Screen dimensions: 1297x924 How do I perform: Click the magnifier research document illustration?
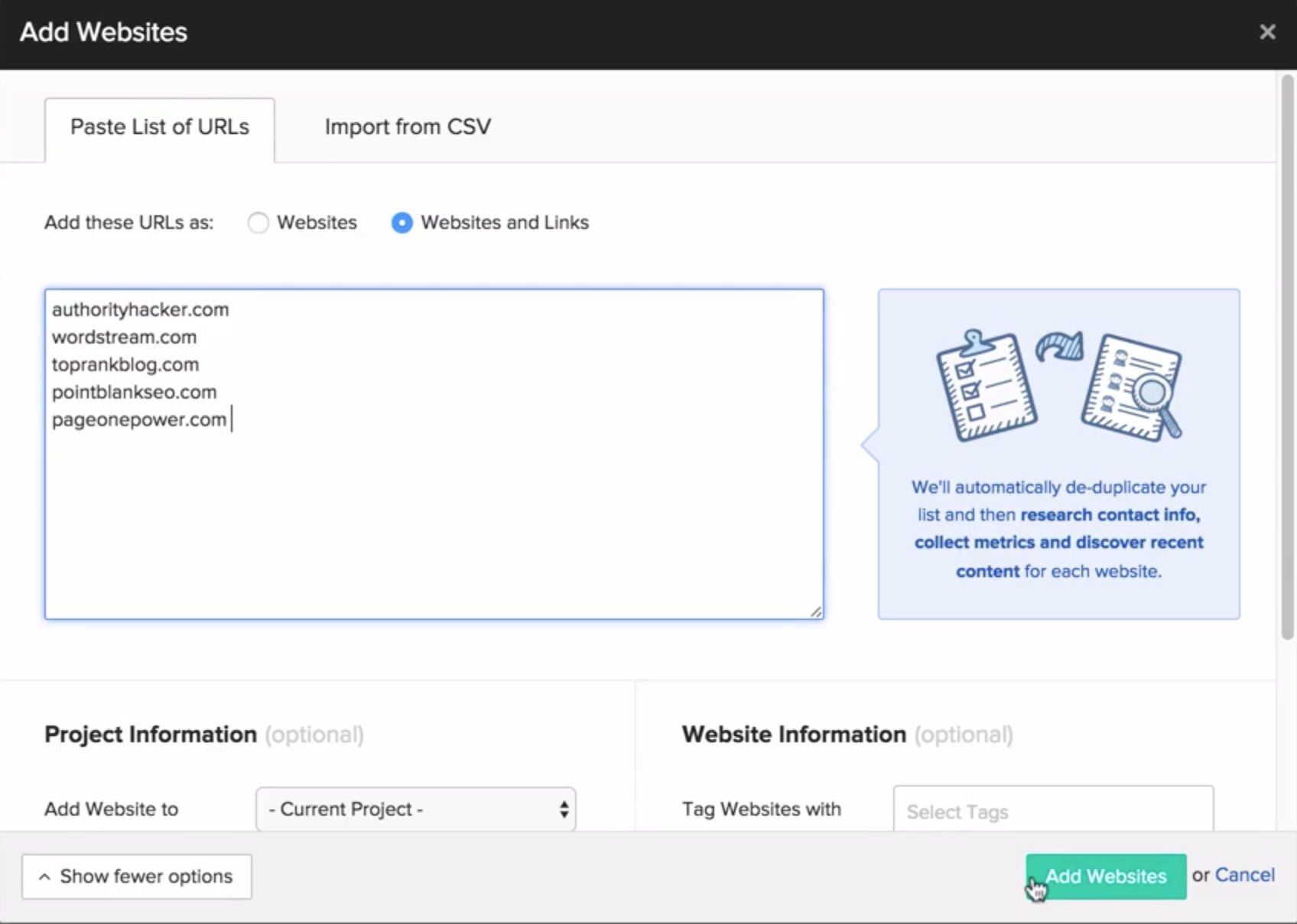[x=1132, y=387]
